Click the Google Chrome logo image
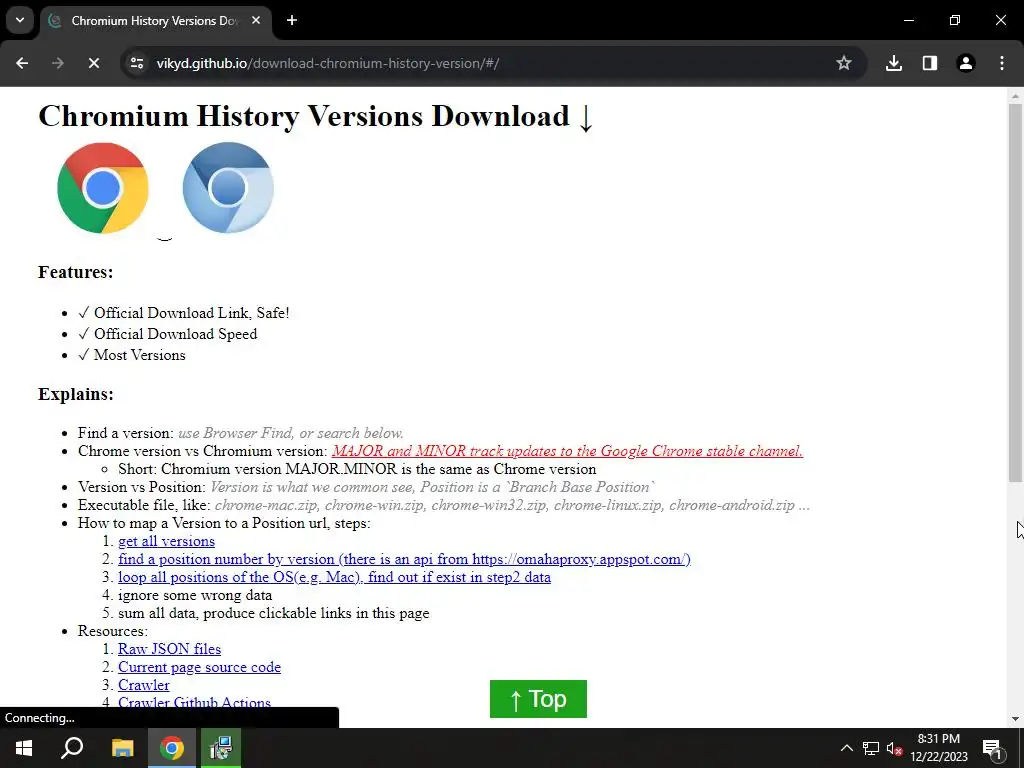This screenshot has width=1024, height=768. pos(103,188)
